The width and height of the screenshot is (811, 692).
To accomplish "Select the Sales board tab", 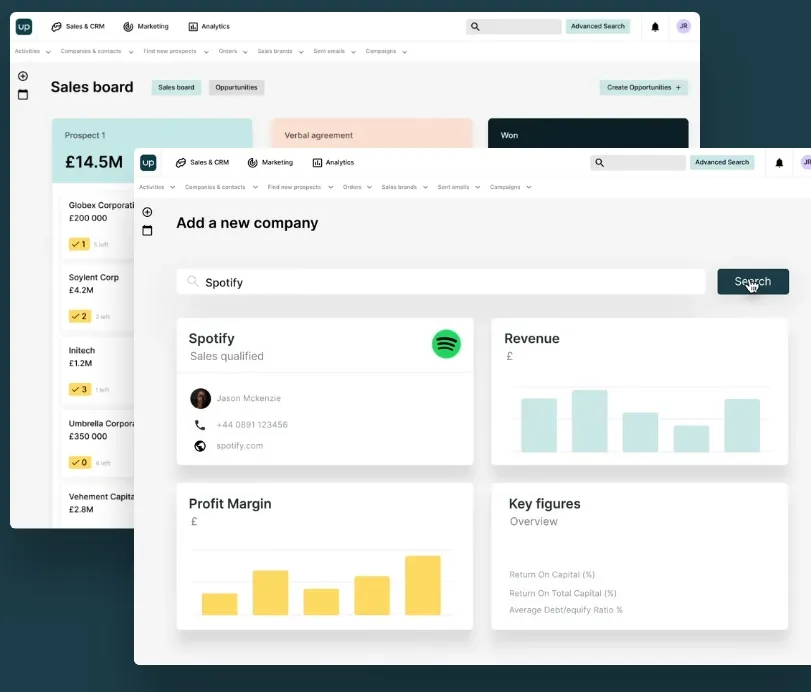I will pyautogui.click(x=176, y=87).
